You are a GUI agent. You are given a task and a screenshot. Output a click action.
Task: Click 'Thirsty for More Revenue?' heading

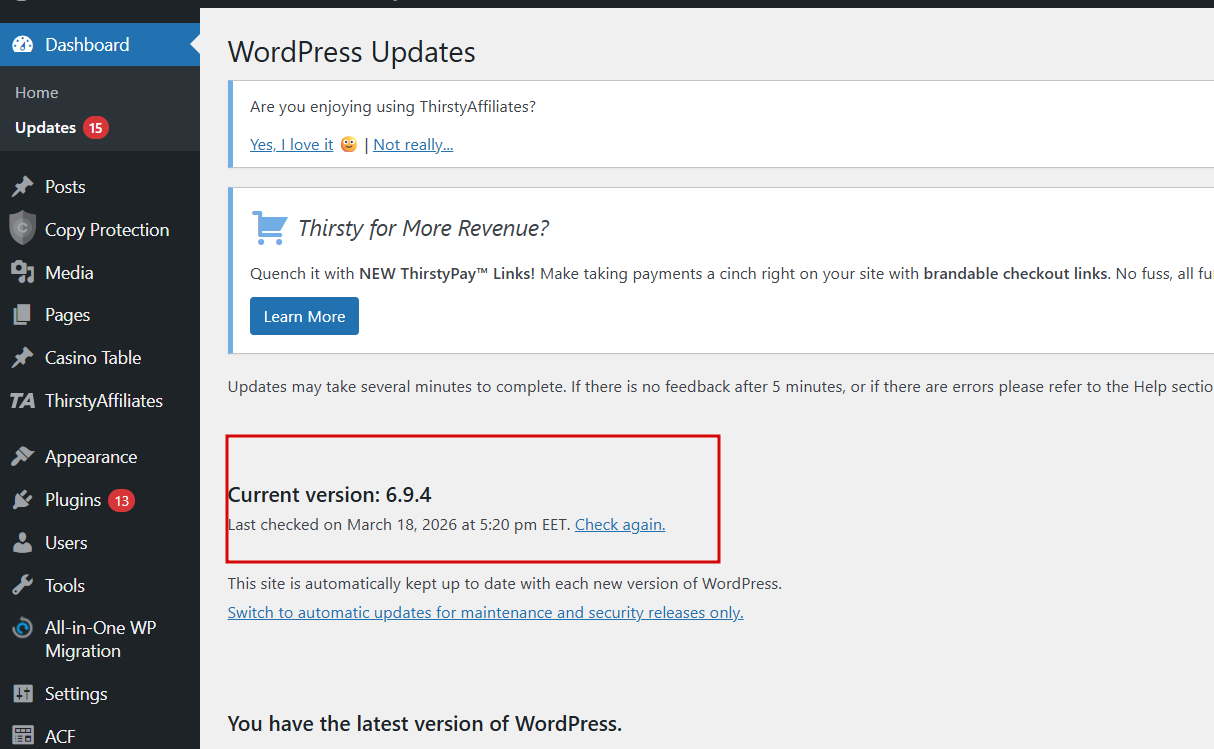click(424, 228)
